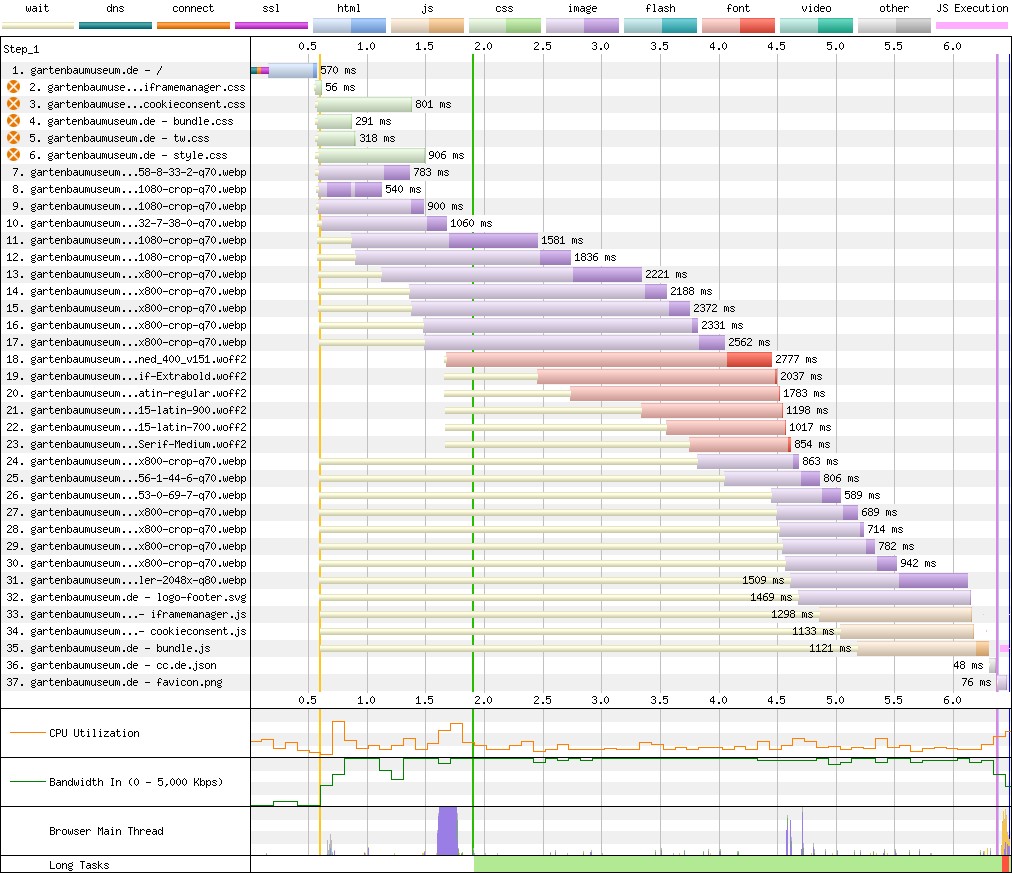Select the 'flash' legend swatch

pos(660,26)
